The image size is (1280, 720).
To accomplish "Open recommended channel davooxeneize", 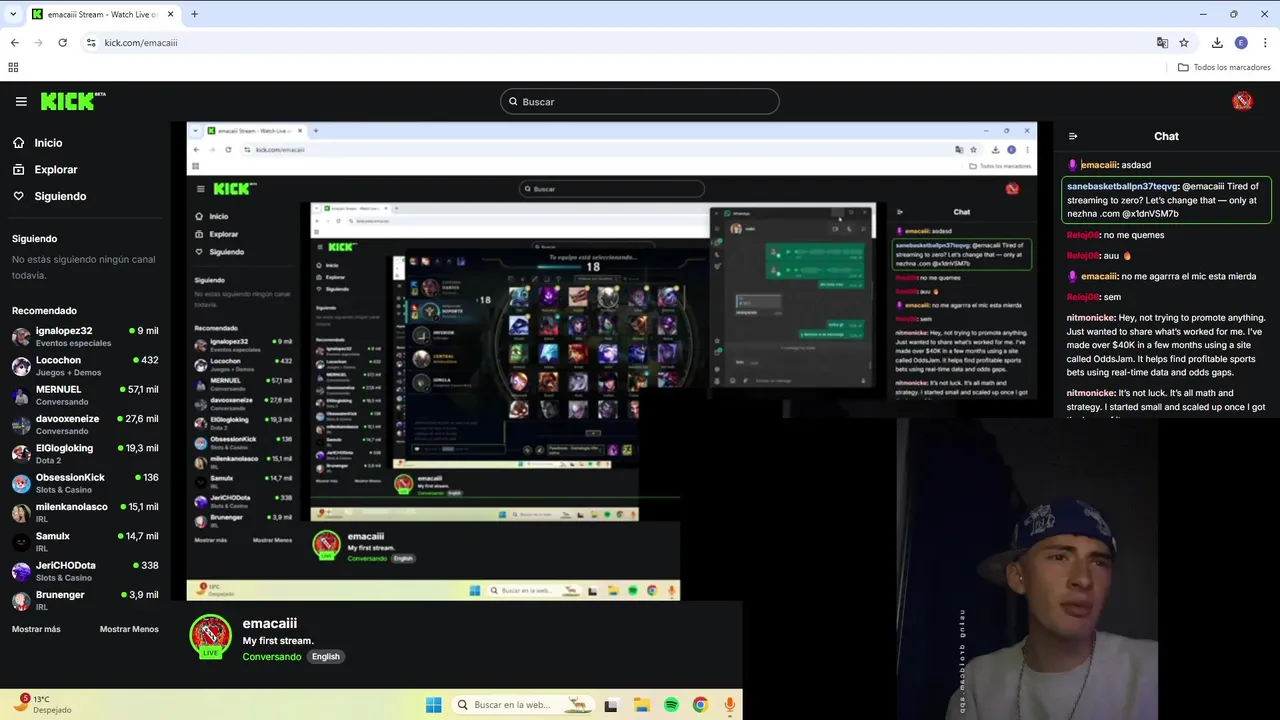I will coord(85,425).
